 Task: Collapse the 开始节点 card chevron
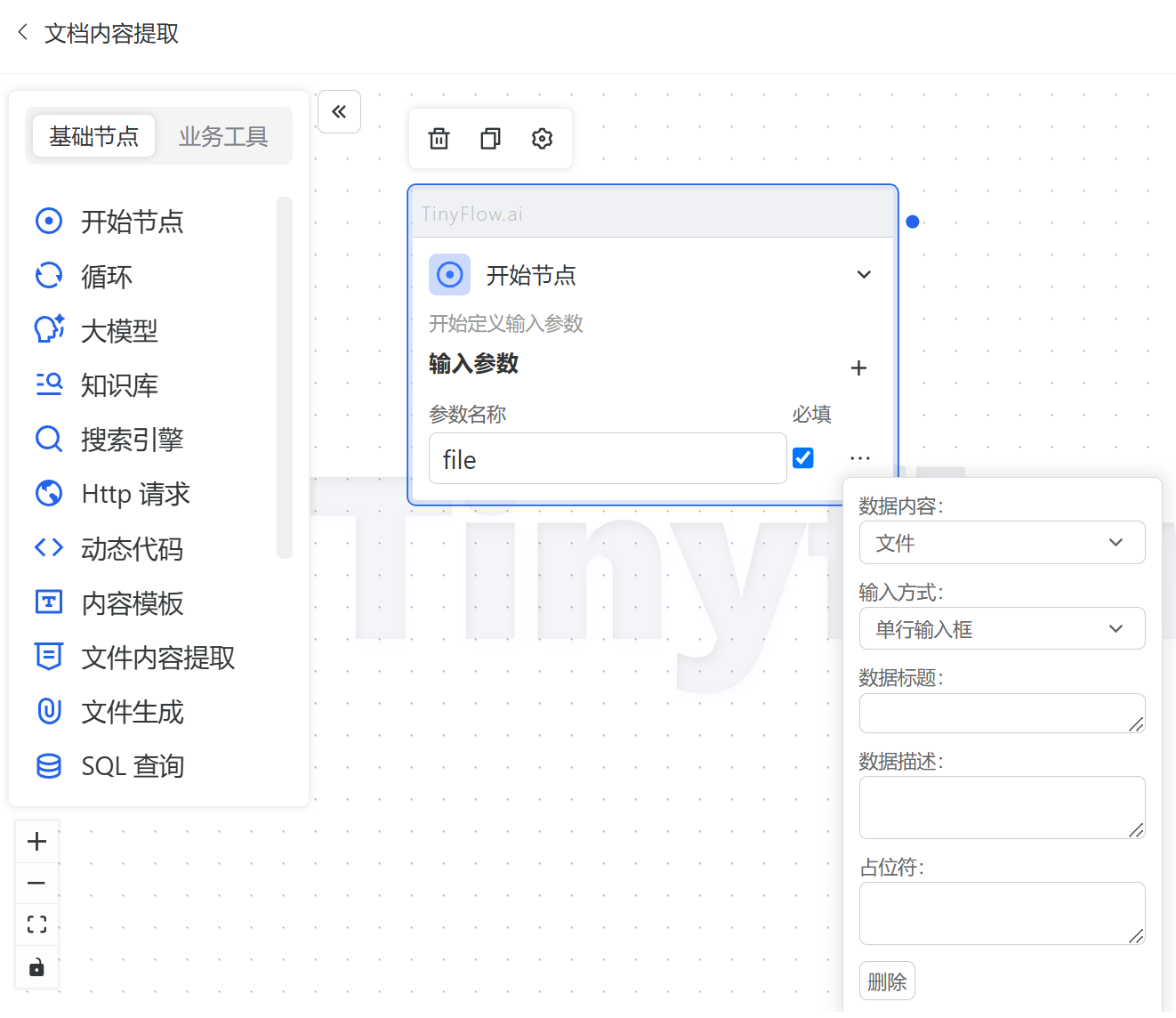(863, 275)
